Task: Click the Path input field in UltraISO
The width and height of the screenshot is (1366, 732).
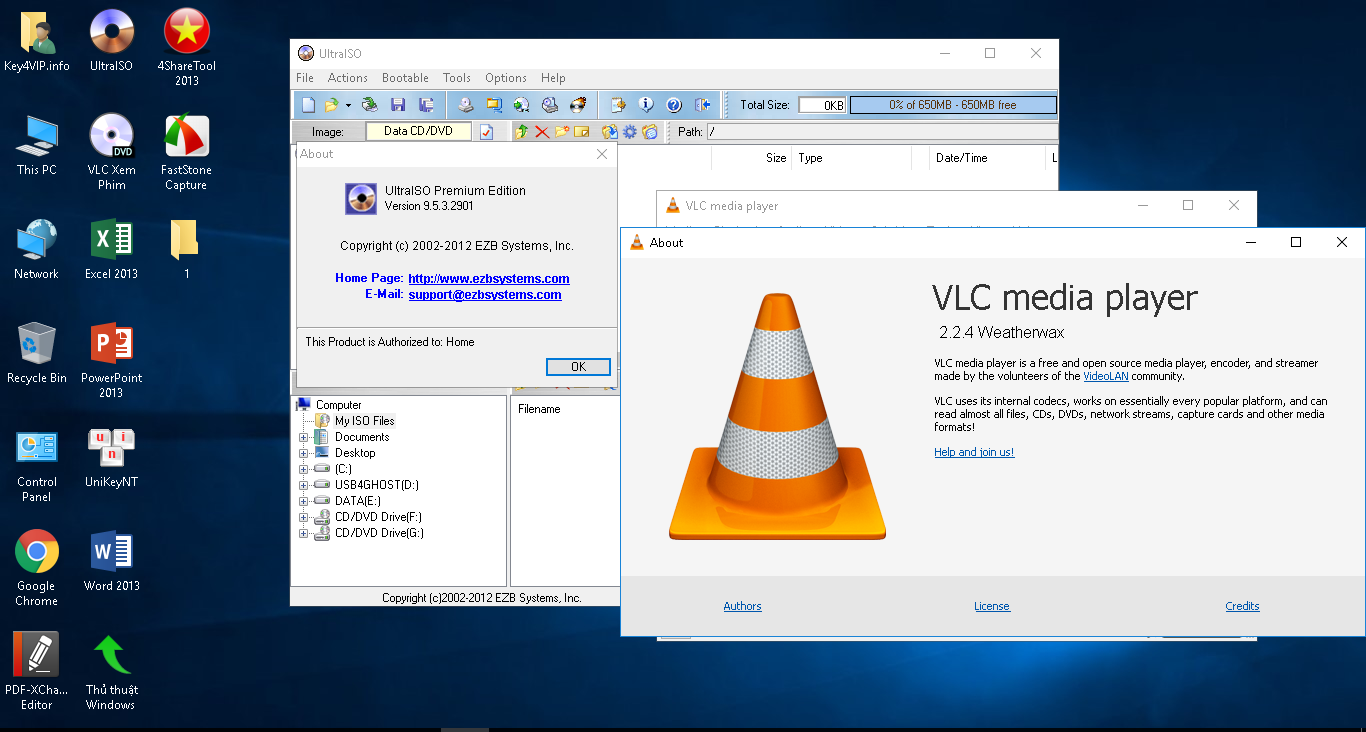Action: [882, 132]
